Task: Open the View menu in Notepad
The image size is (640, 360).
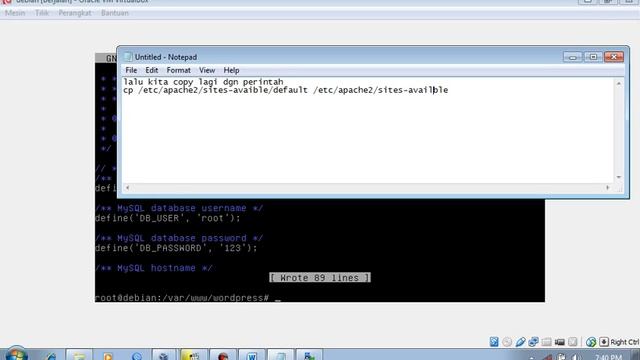Action: [207, 70]
